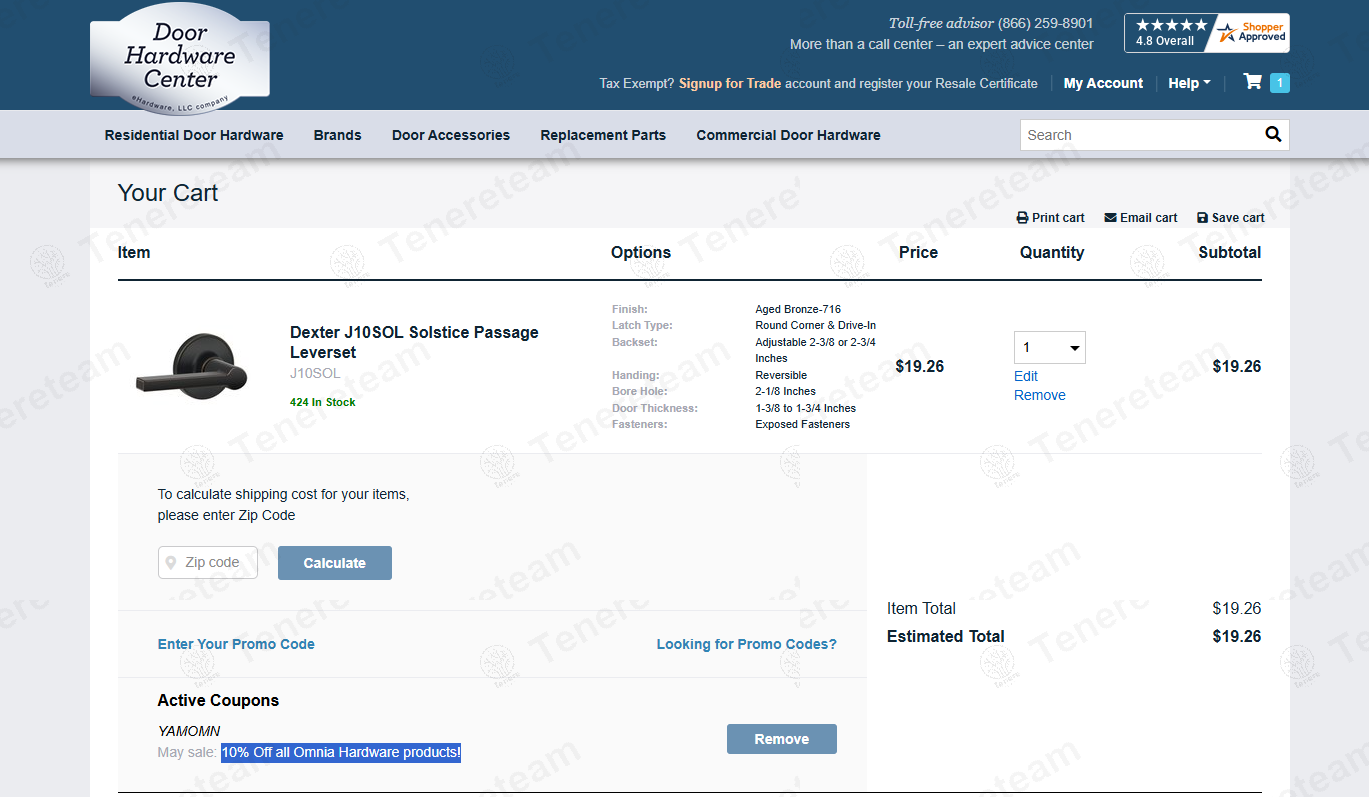The image size is (1369, 797).
Task: Open the Shopper Approved rating badge
Action: (1206, 33)
